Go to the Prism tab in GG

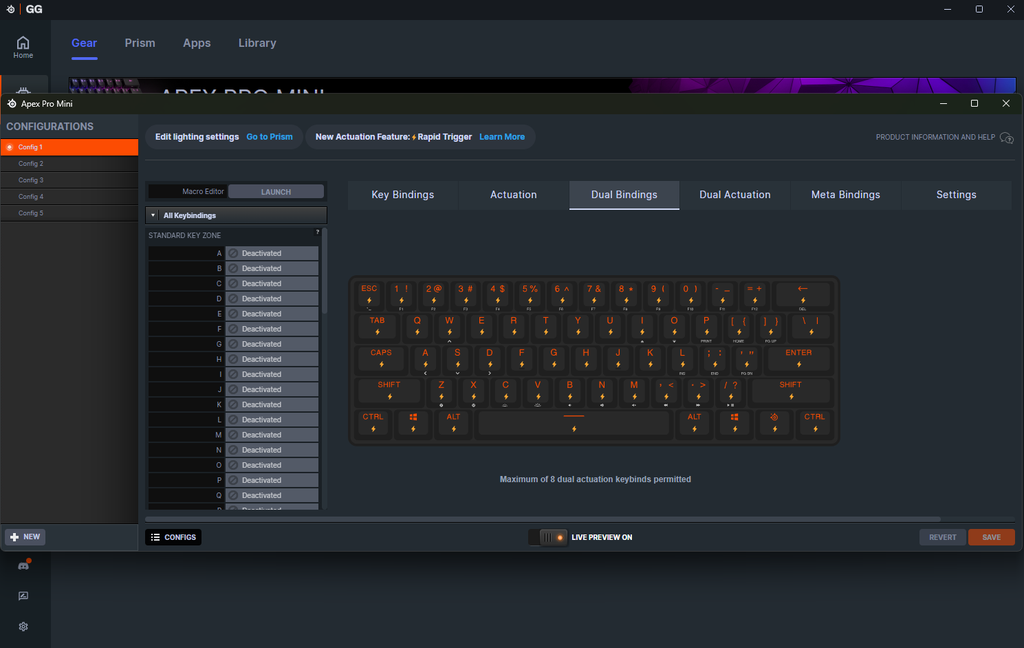point(140,43)
